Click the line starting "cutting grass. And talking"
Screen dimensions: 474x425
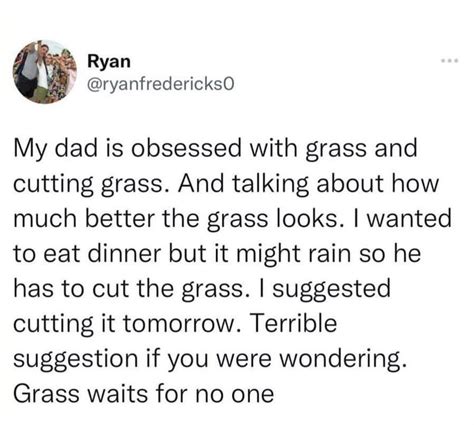(x=226, y=184)
